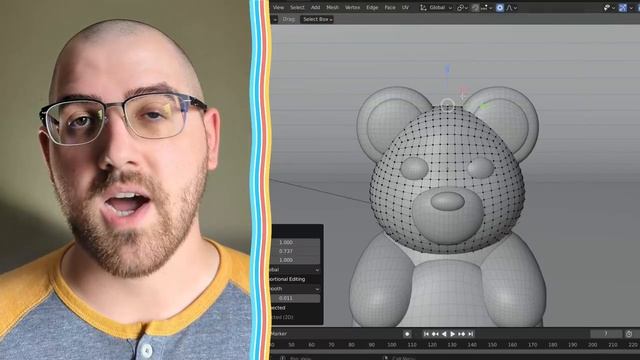The image size is (640, 360).
Task: Click frame 150 on the timeline ruler
Action: [492, 345]
